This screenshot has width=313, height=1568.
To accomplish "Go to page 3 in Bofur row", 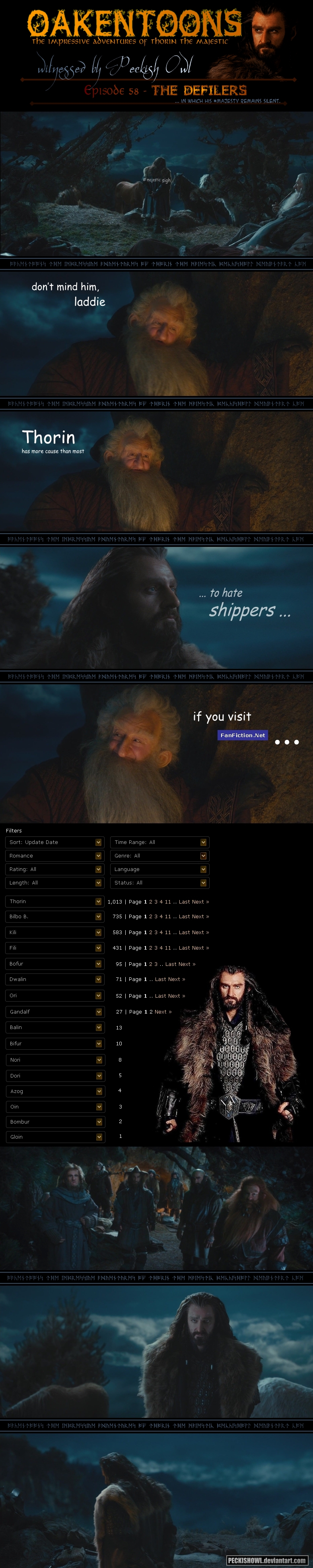I will (x=156, y=964).
